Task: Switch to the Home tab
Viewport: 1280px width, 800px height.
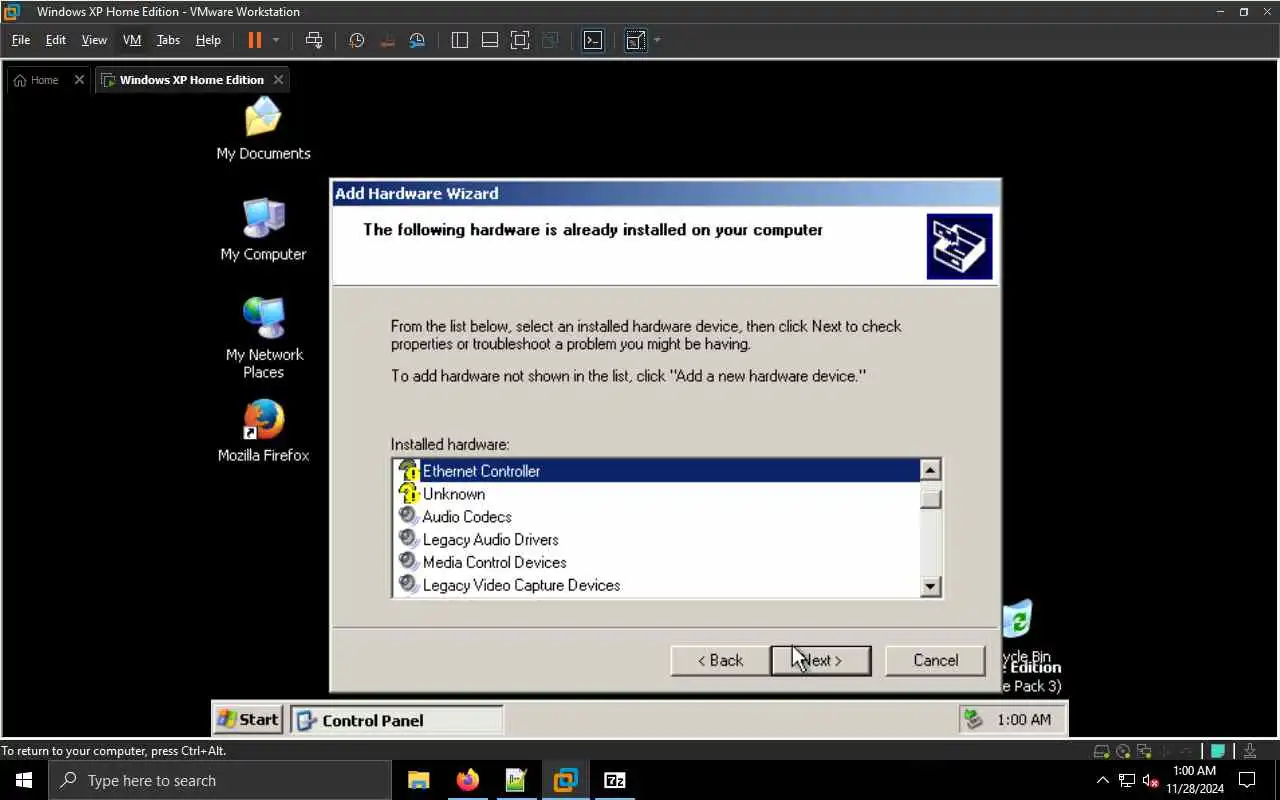Action: tap(37, 80)
